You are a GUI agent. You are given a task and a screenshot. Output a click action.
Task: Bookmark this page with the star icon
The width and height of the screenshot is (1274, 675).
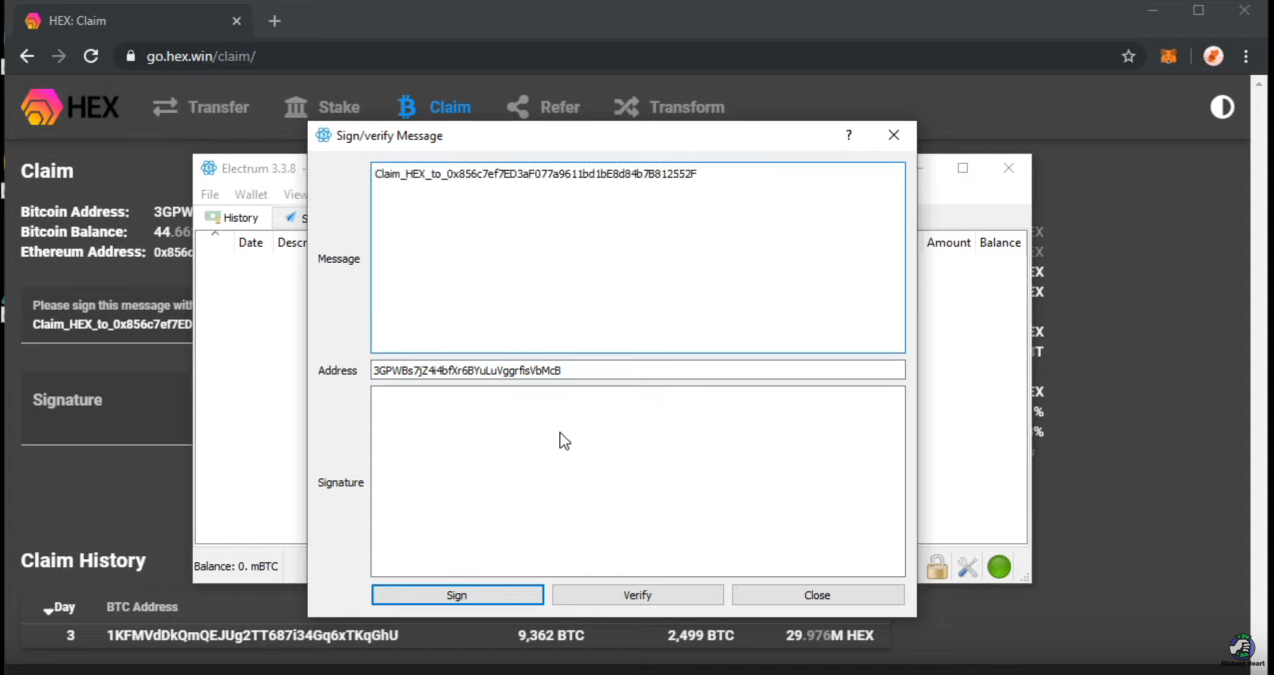[1128, 56]
